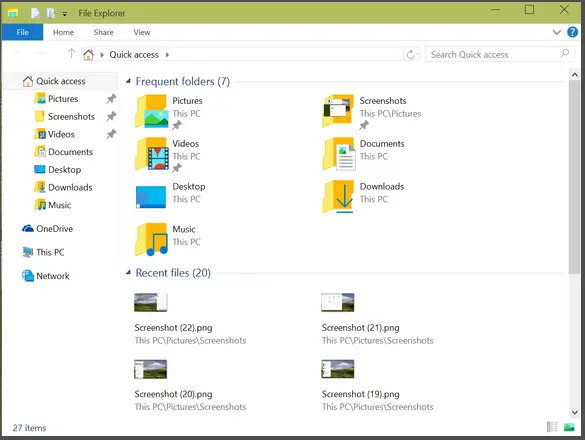Viewport: 585px width, 440px height.
Task: Click the scrollbar up arrow
Action: coord(575,75)
